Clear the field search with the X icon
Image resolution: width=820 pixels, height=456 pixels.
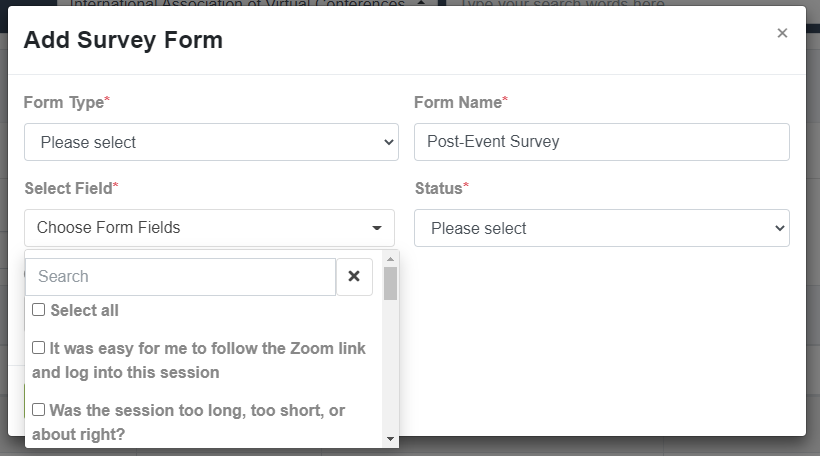click(x=354, y=277)
